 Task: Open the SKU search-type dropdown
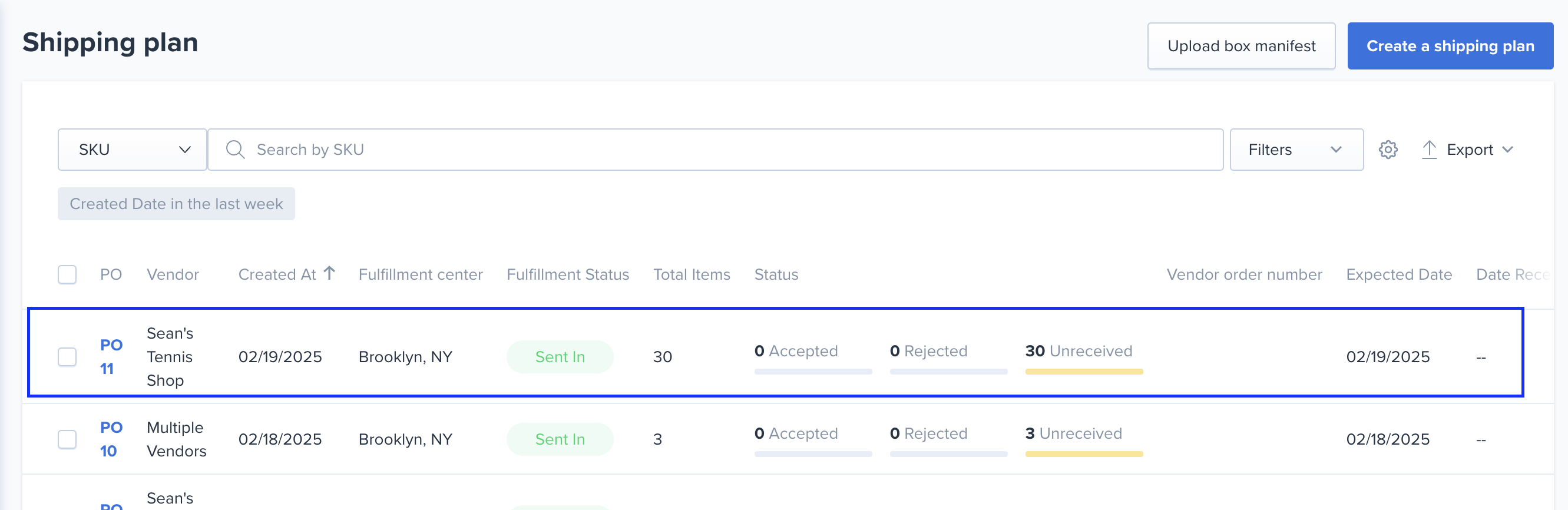(x=133, y=150)
